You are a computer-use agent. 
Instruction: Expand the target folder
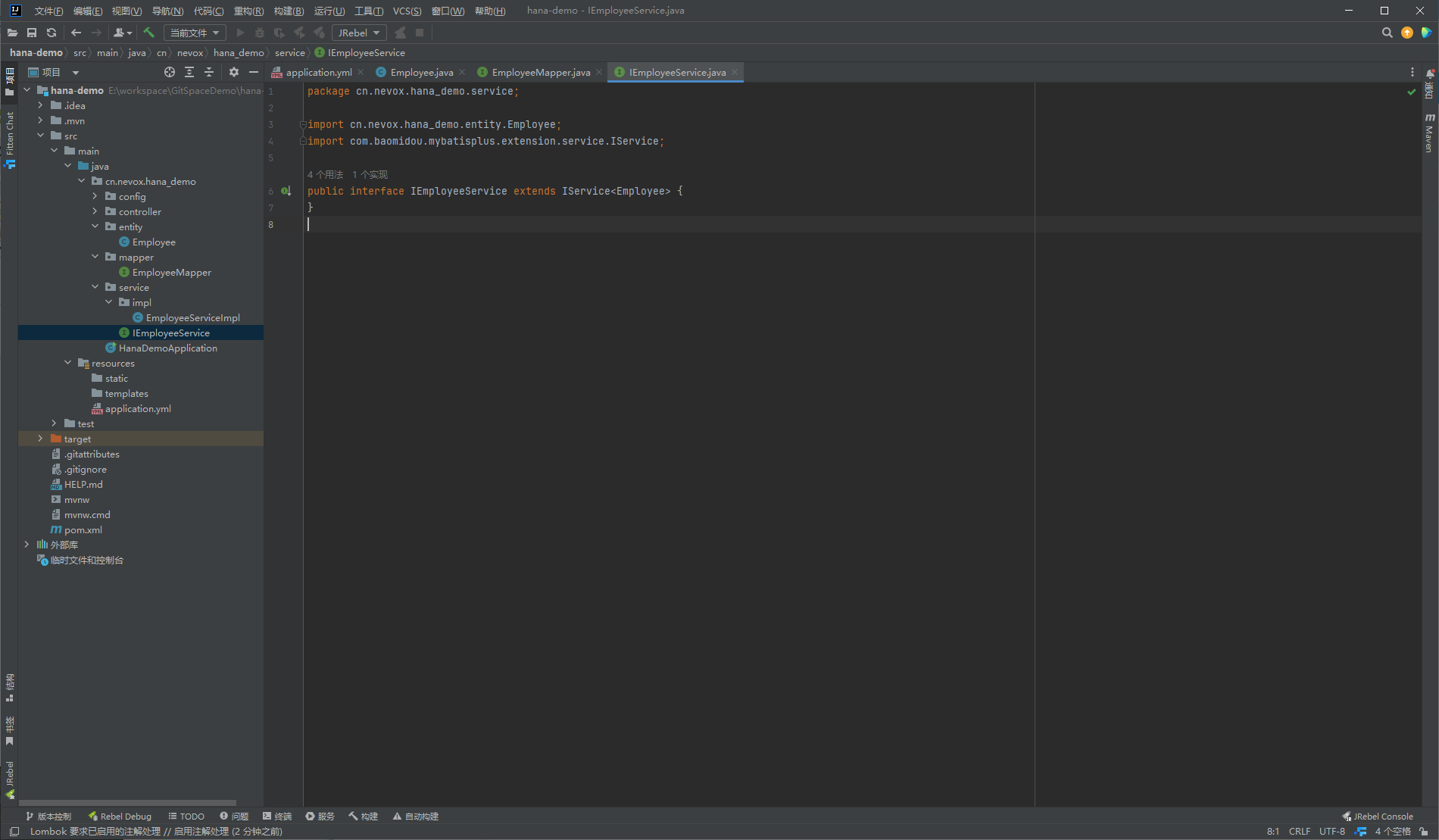[x=40, y=439]
